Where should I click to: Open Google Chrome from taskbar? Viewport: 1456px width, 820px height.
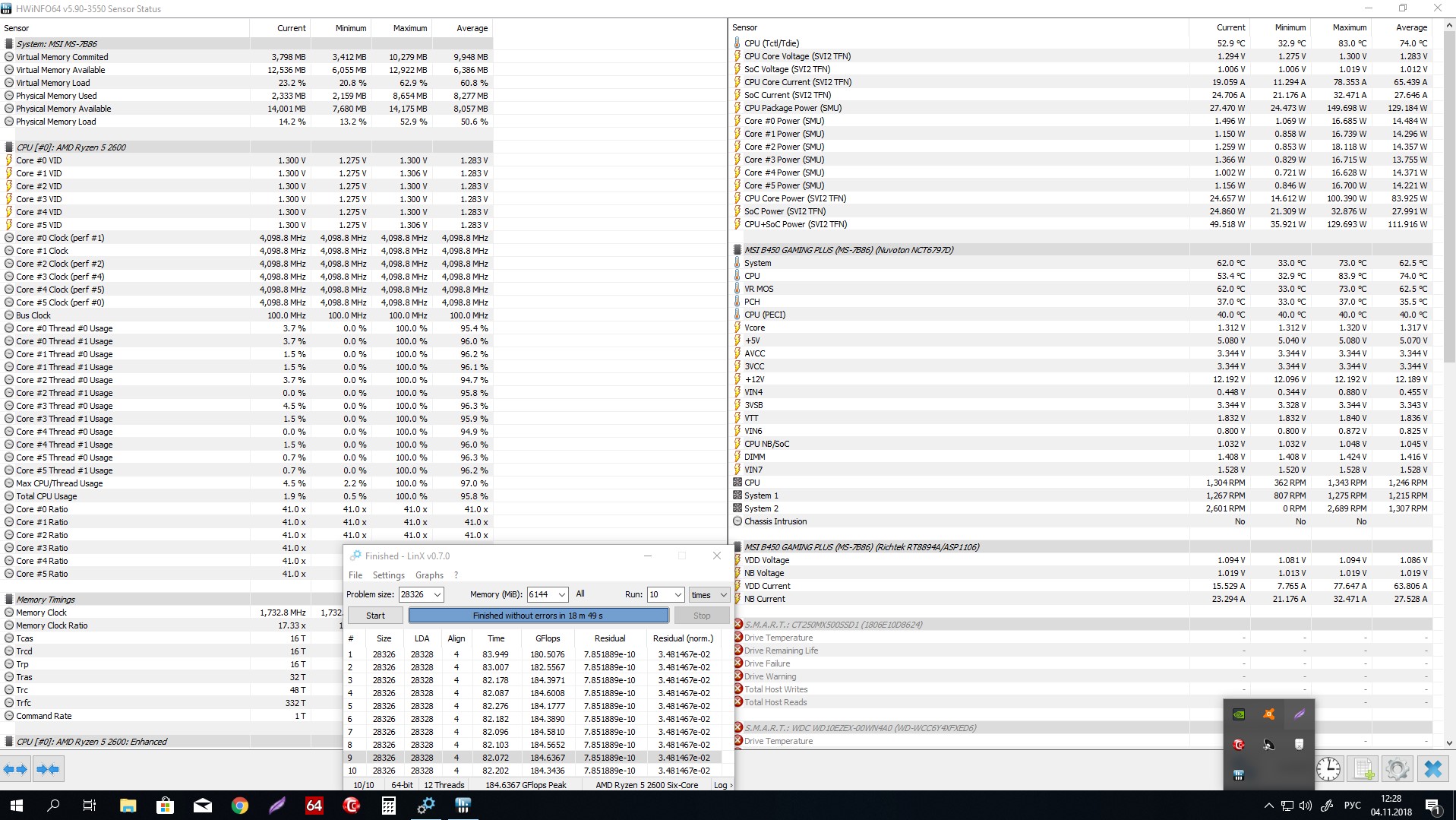point(239,806)
